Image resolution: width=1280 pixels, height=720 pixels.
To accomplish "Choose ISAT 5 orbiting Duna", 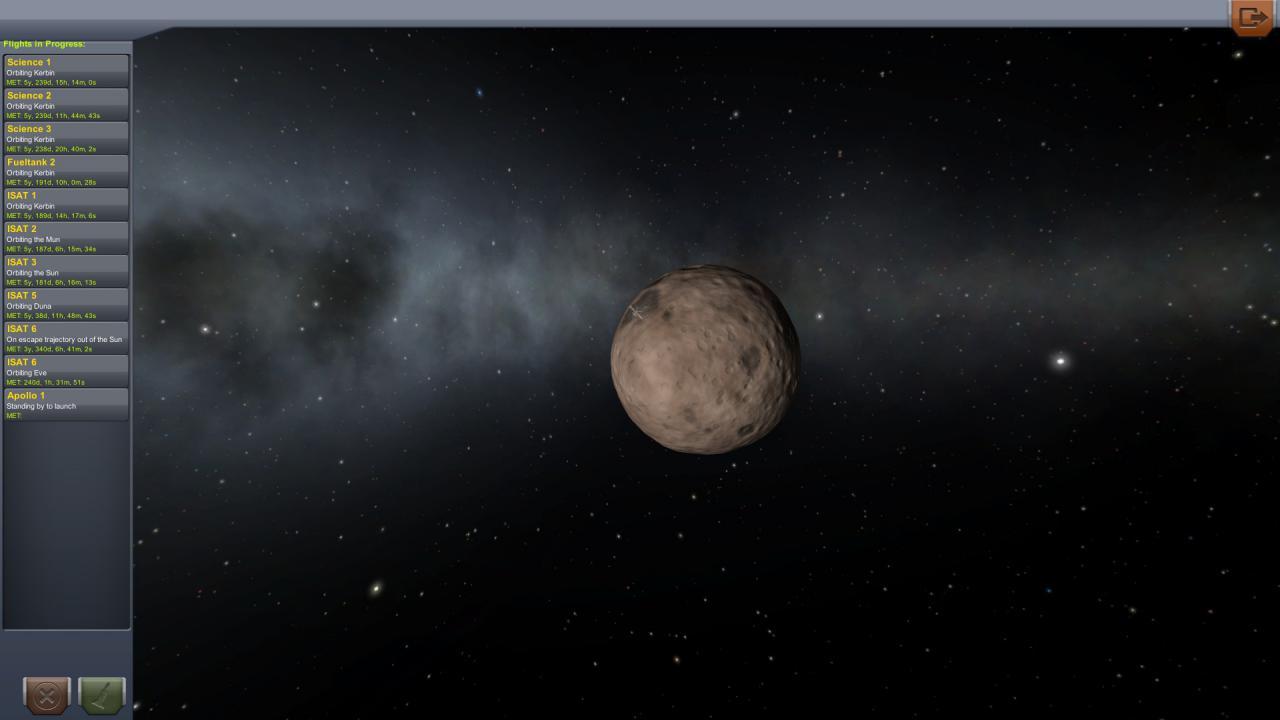I will click(x=66, y=304).
